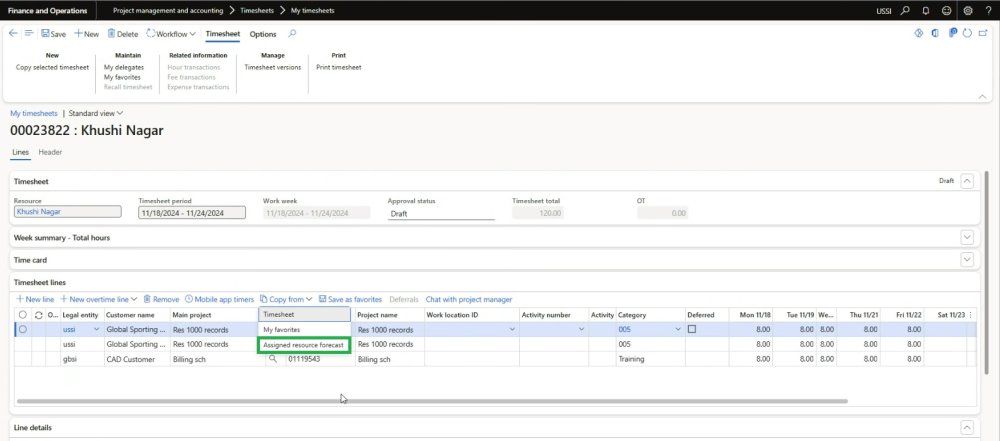Go back using the left arrow icon

point(13,34)
